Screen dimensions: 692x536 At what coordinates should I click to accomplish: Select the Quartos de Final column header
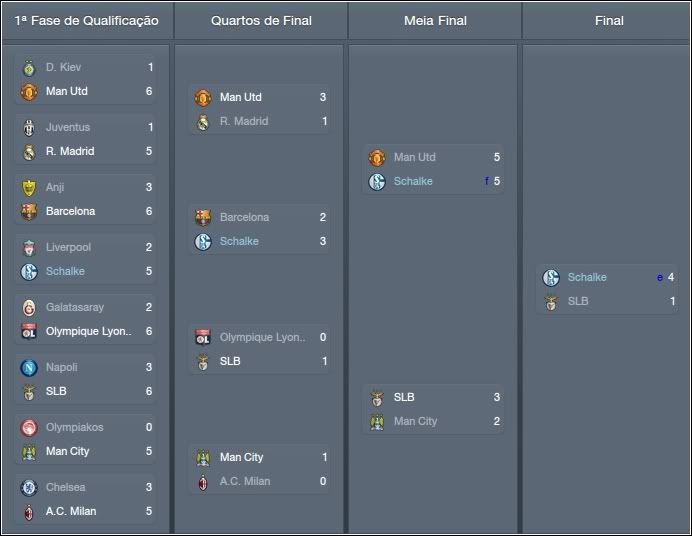261,21
